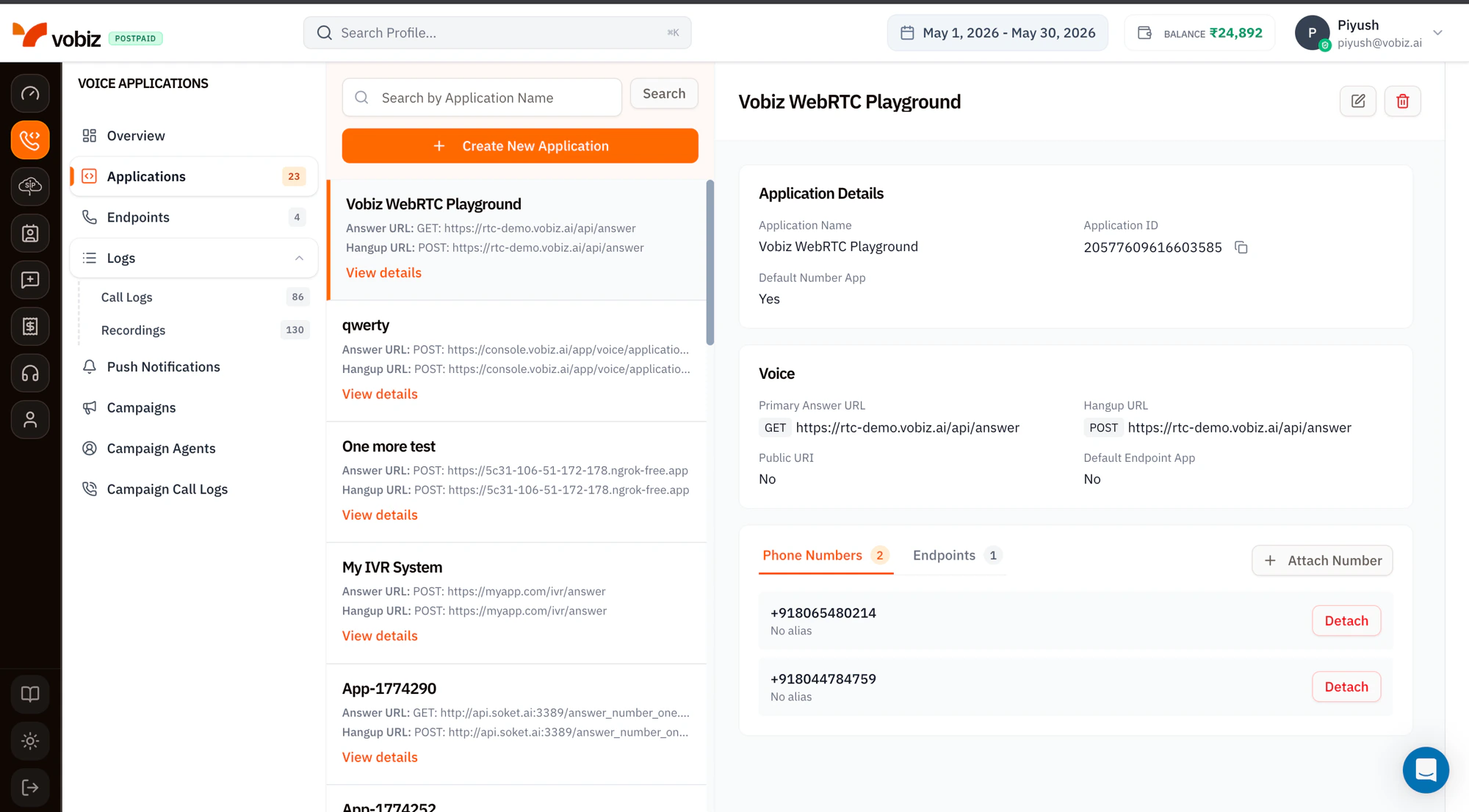
Task: Click the App-1774290 title
Action: [389, 689]
